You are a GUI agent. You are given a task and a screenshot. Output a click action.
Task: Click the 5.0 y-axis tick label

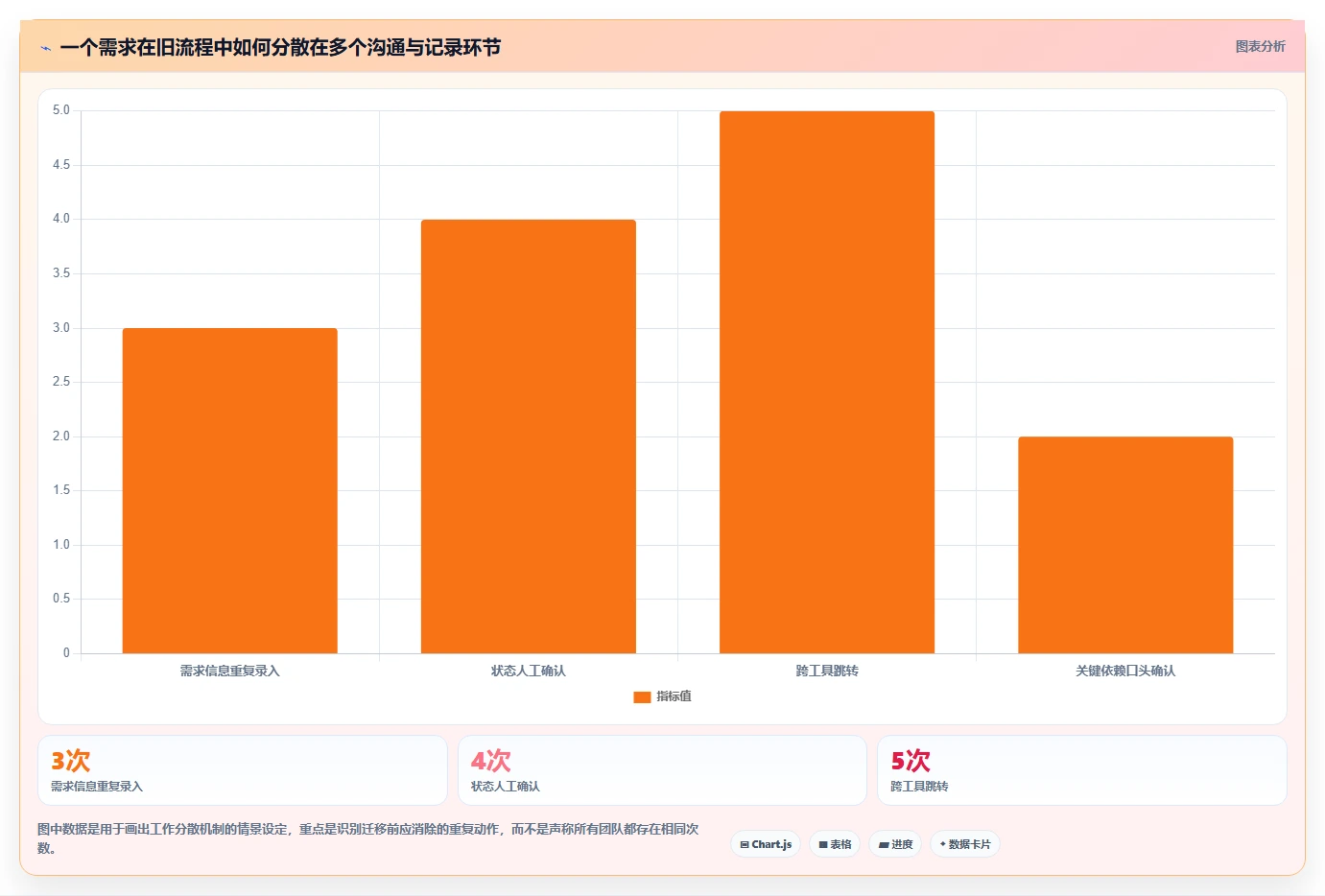61,110
